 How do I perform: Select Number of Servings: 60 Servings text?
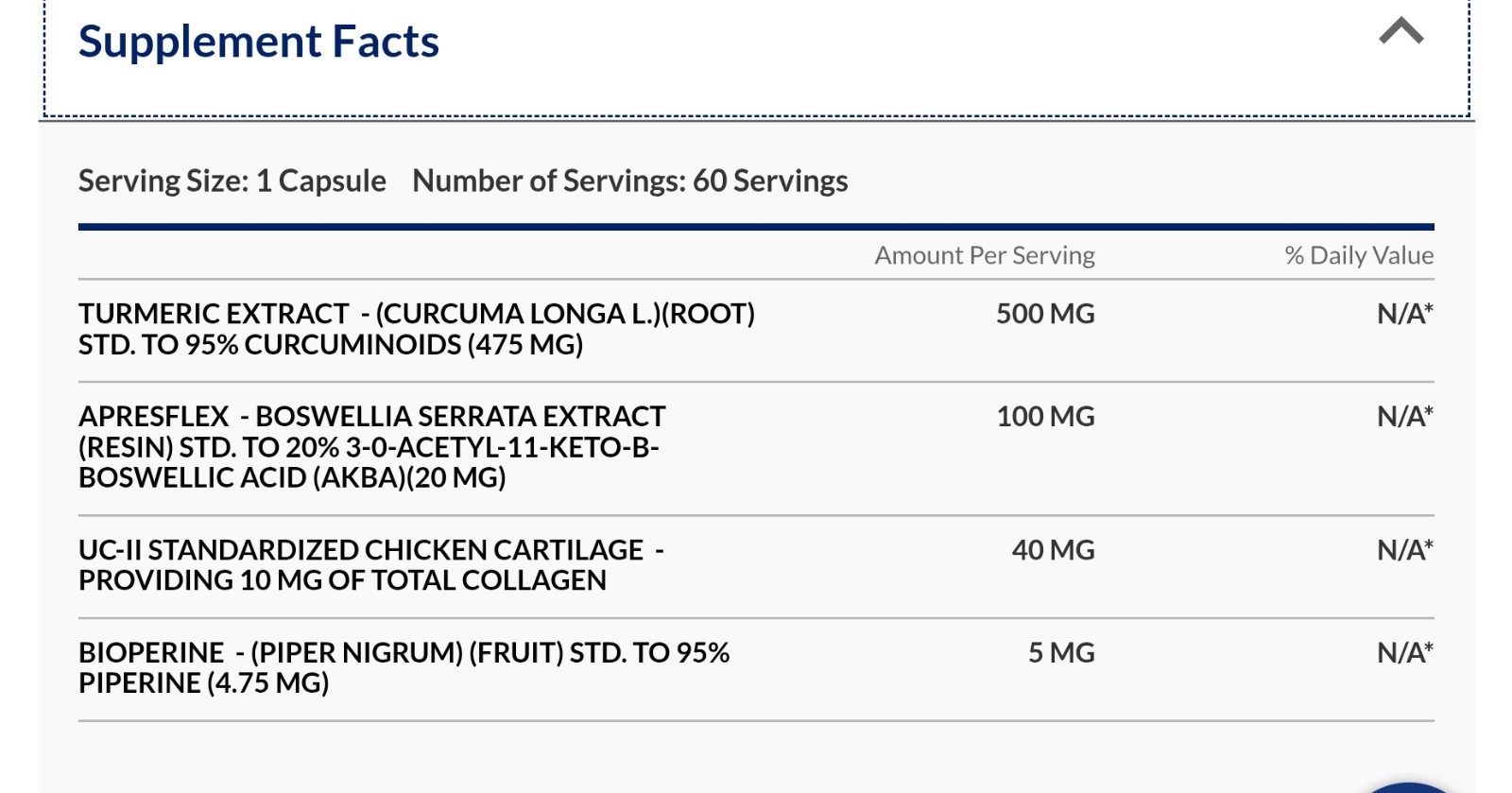630,181
